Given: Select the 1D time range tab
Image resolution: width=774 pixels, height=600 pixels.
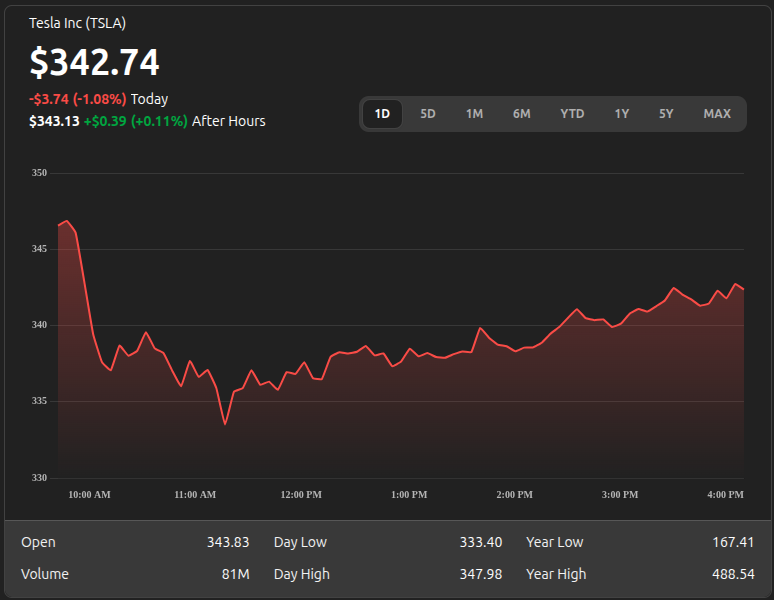Looking at the screenshot, I should pos(382,114).
